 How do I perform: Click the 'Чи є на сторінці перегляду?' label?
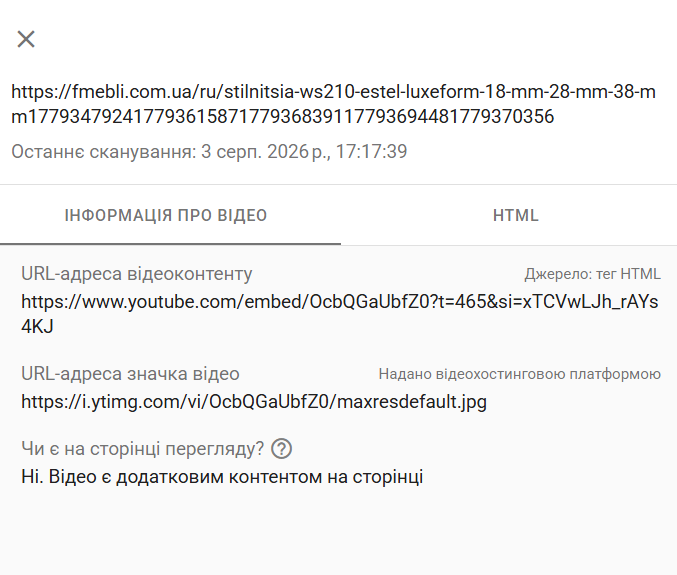(142, 449)
